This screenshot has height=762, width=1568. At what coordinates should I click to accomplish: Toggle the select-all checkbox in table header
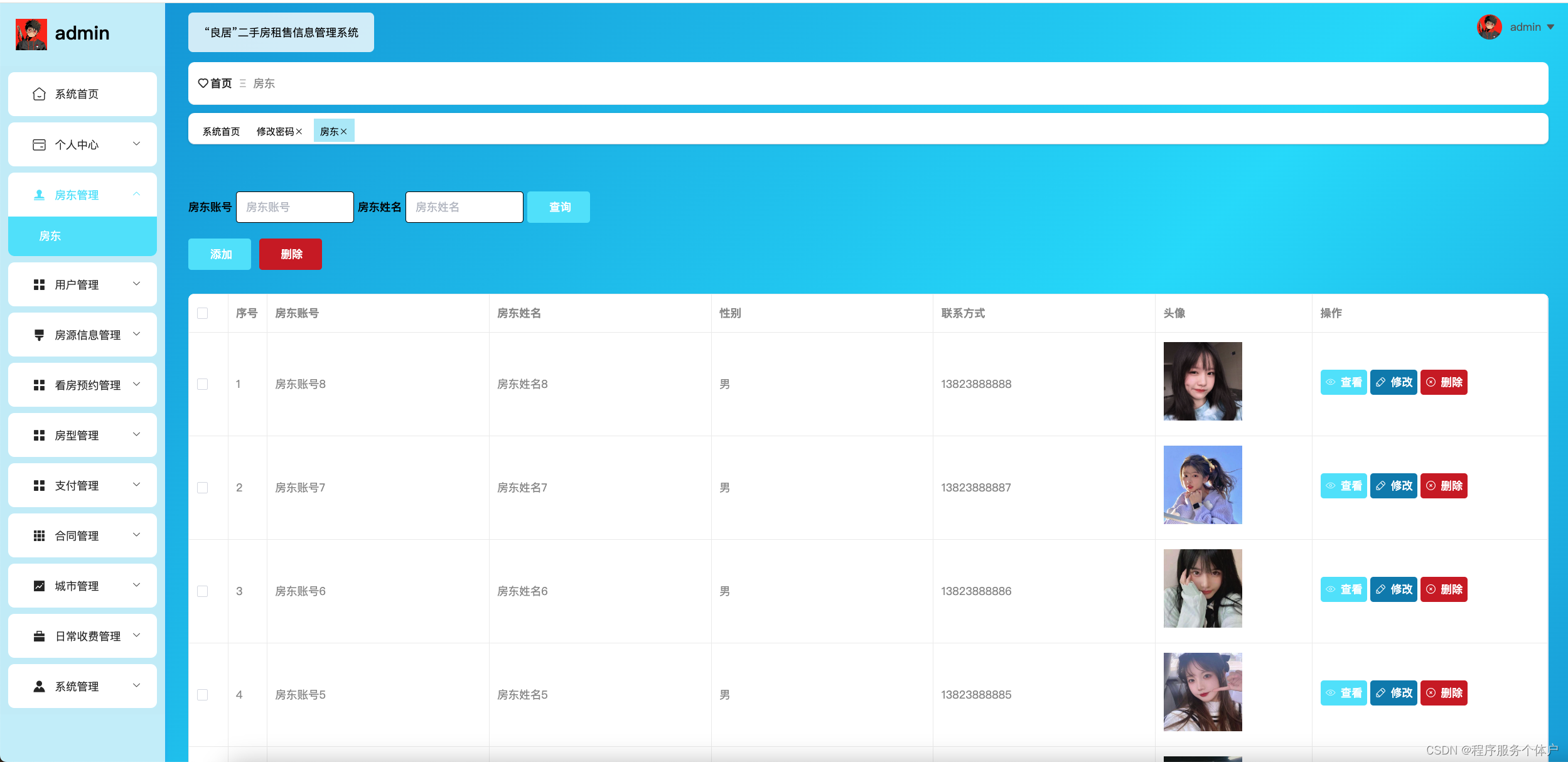[x=202, y=313]
